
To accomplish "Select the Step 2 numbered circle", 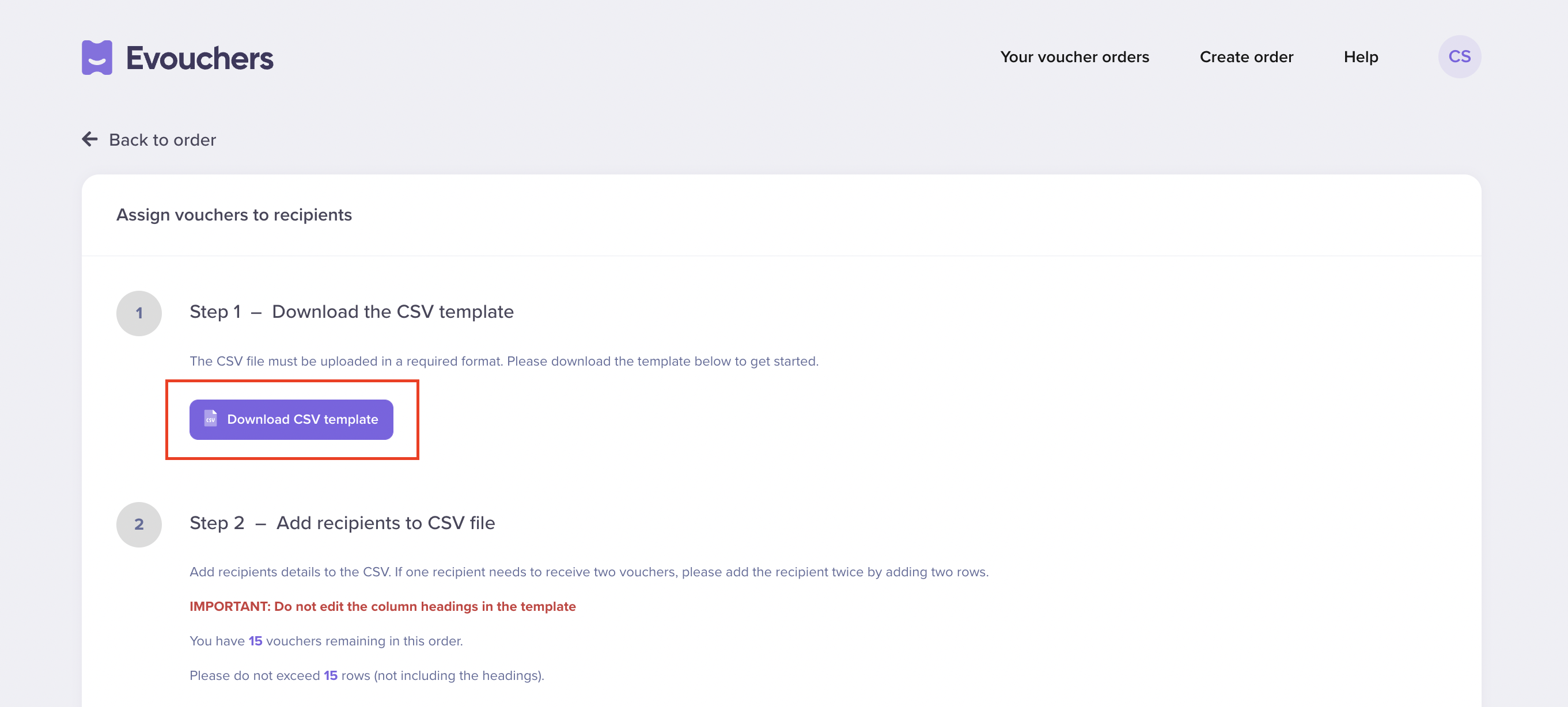I will click(139, 524).
